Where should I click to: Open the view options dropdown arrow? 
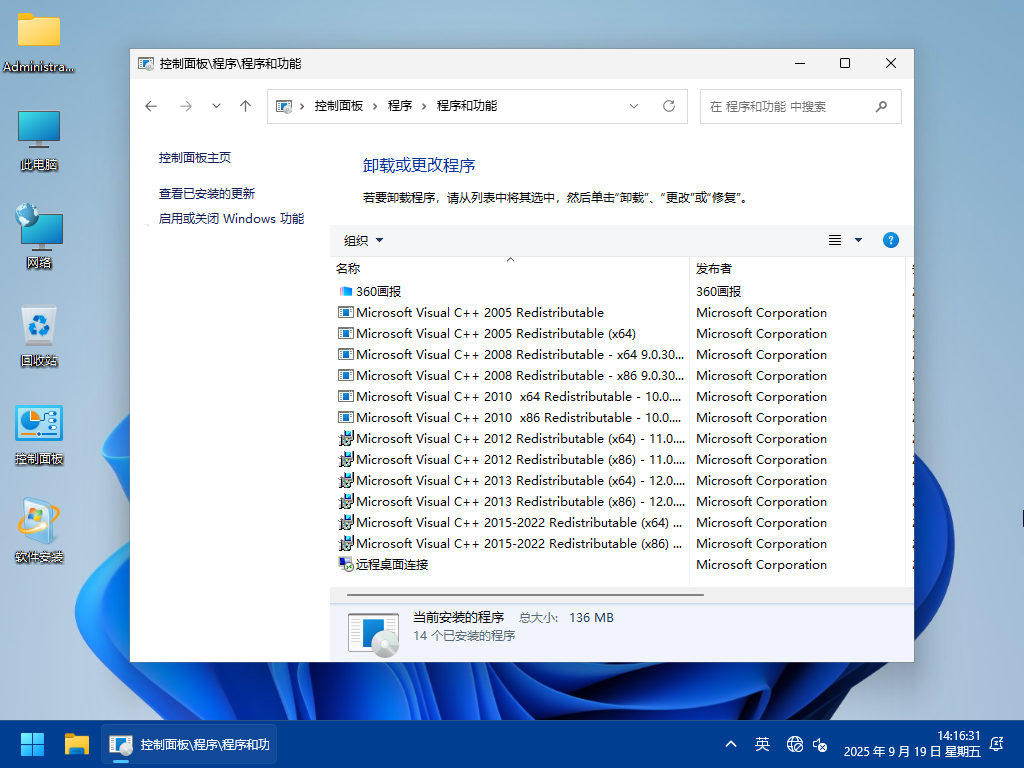coord(858,240)
